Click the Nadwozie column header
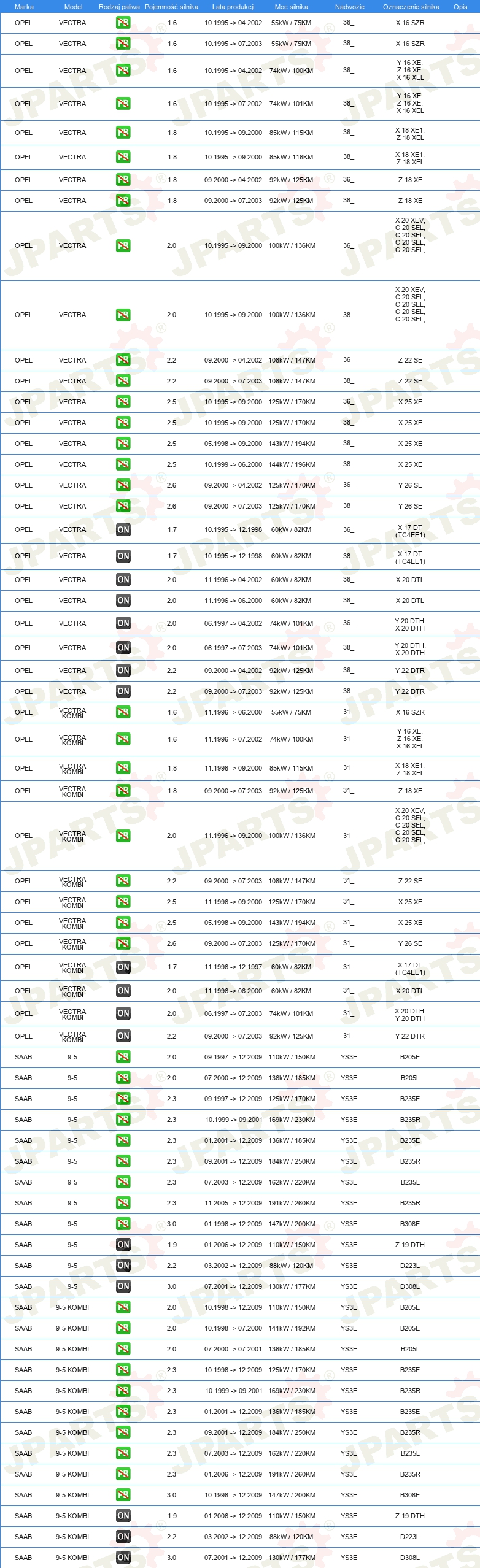The image size is (480, 1568). click(350, 7)
